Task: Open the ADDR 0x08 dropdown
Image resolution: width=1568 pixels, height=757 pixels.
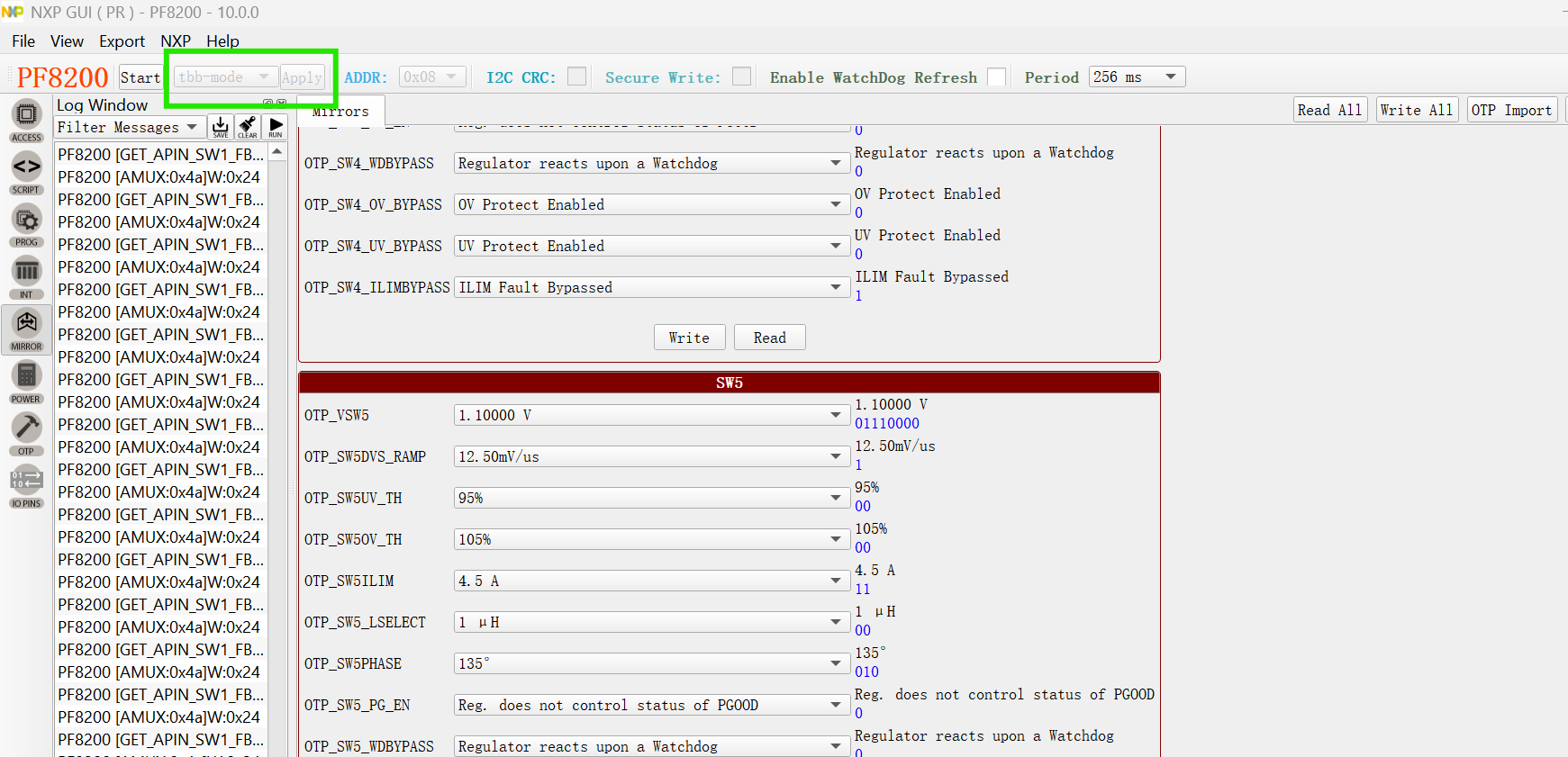Action: click(432, 77)
